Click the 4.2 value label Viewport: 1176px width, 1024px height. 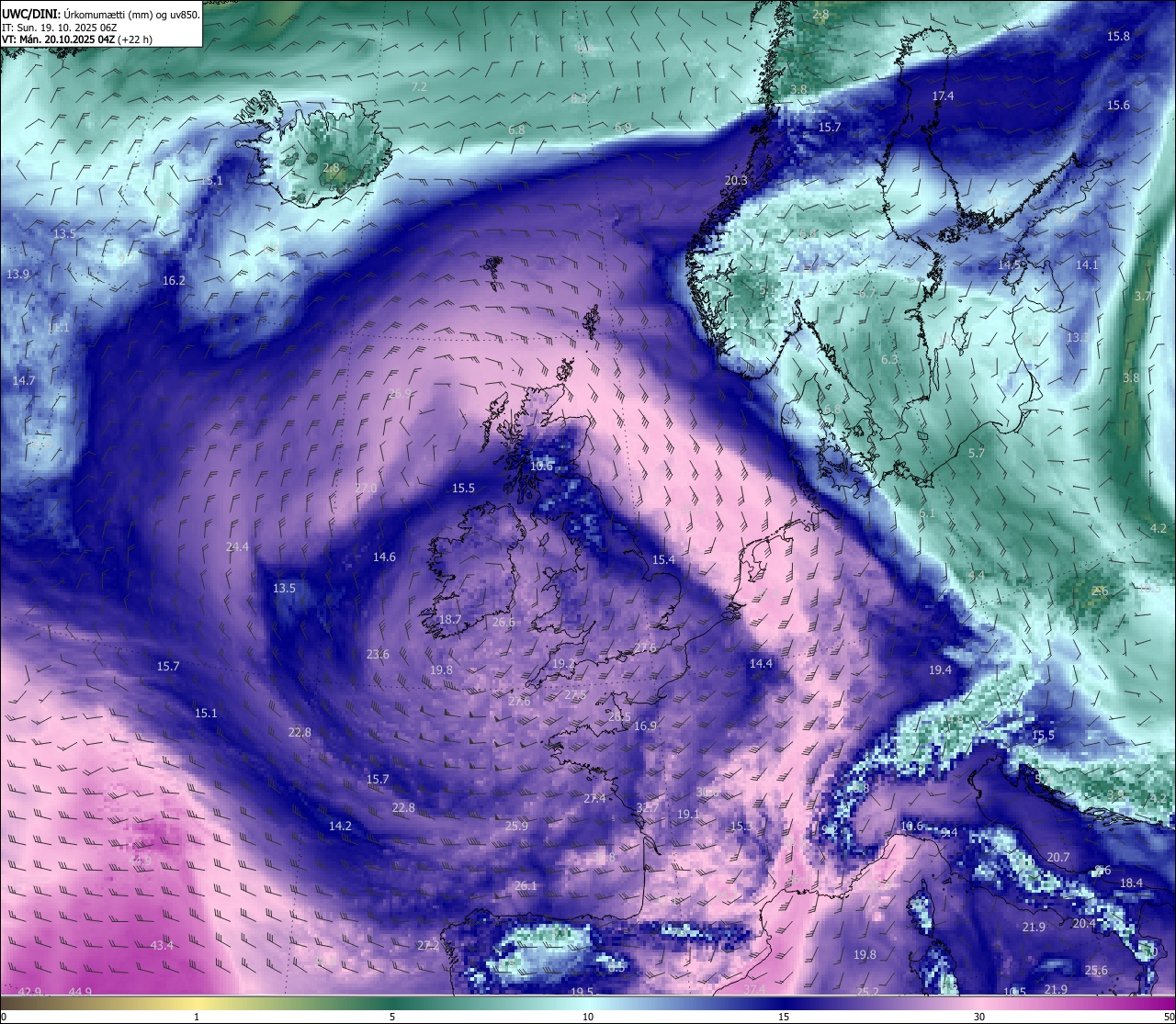pos(1159,529)
